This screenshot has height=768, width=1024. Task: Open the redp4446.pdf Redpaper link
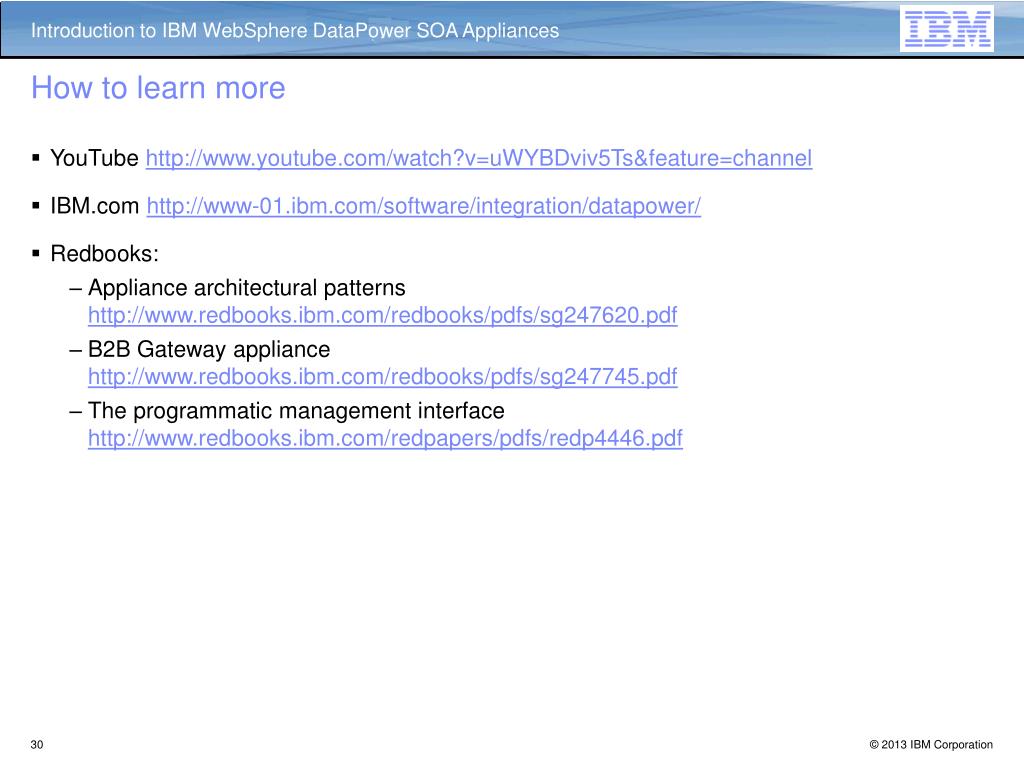tap(385, 438)
